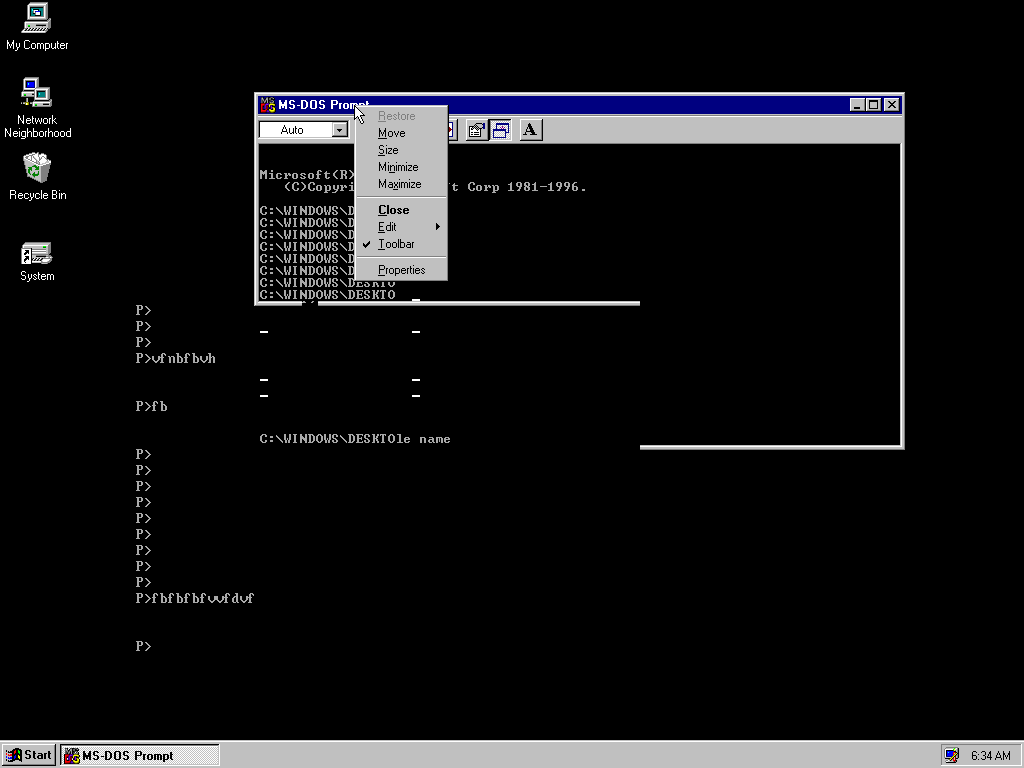Select Properties from the system menu
This screenshot has height=768, width=1024.
click(x=399, y=269)
